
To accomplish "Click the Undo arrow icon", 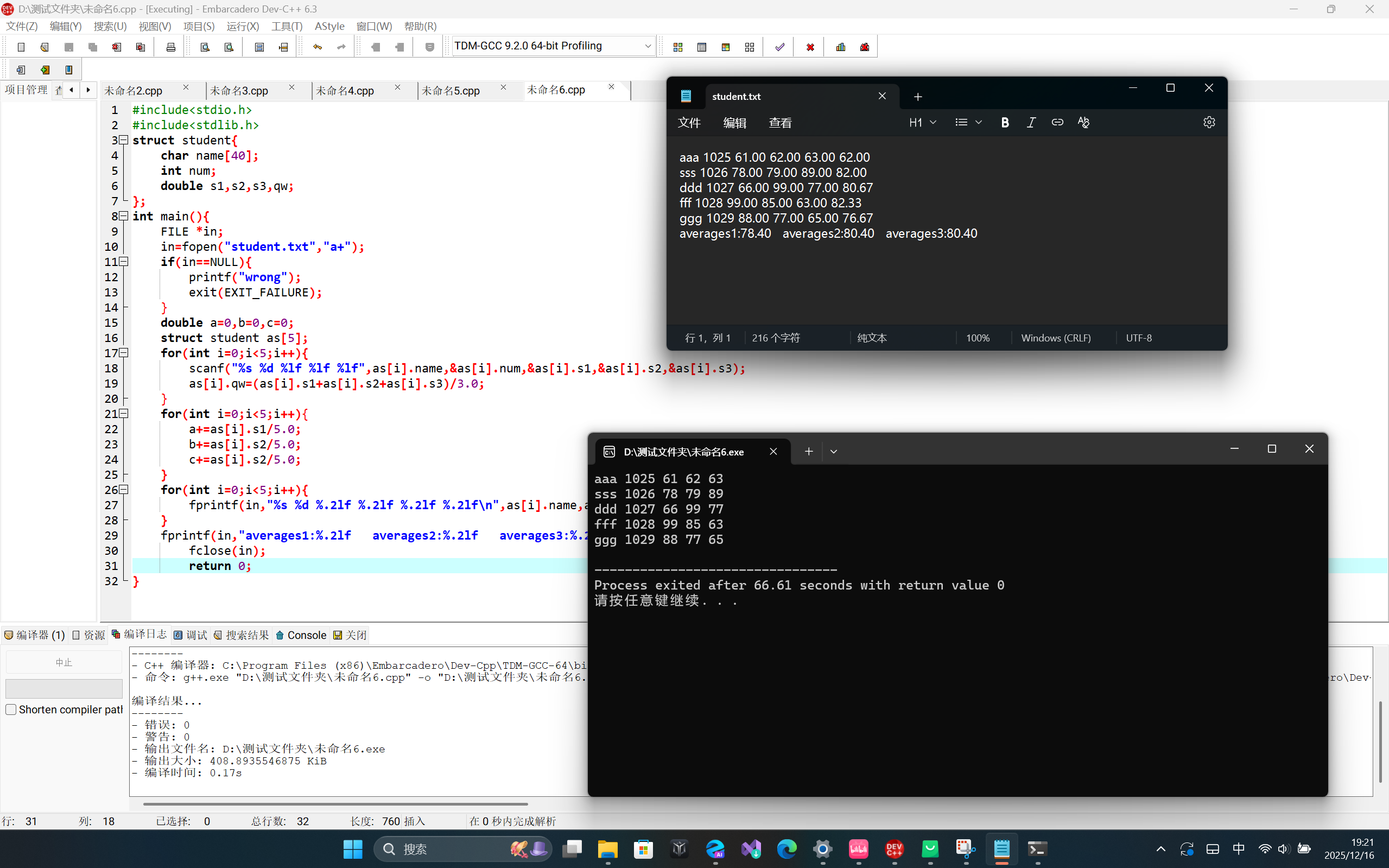I will pos(318,47).
